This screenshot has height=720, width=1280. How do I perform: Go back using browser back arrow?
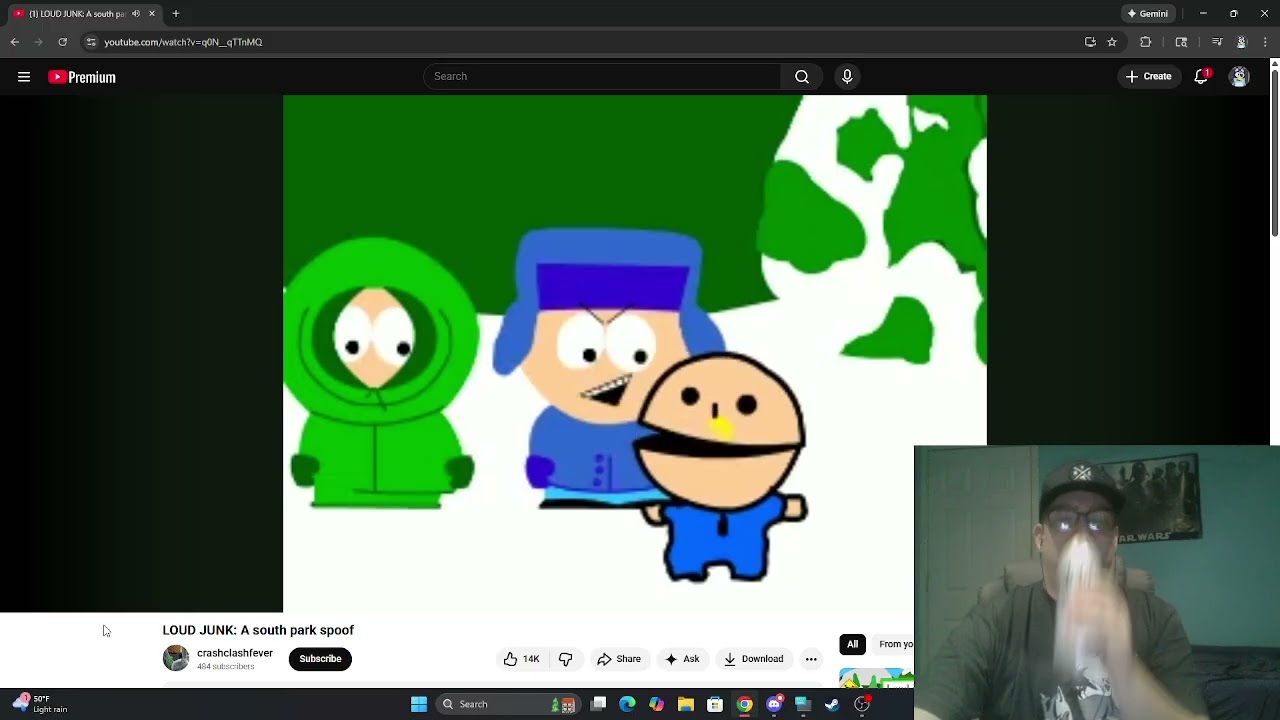click(x=15, y=42)
